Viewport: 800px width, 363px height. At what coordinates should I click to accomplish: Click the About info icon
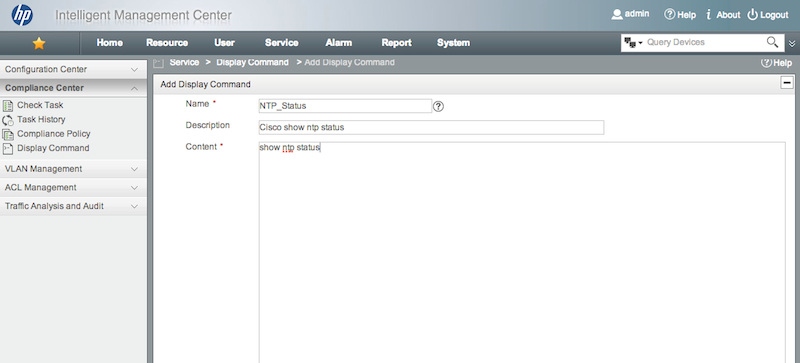(x=709, y=15)
